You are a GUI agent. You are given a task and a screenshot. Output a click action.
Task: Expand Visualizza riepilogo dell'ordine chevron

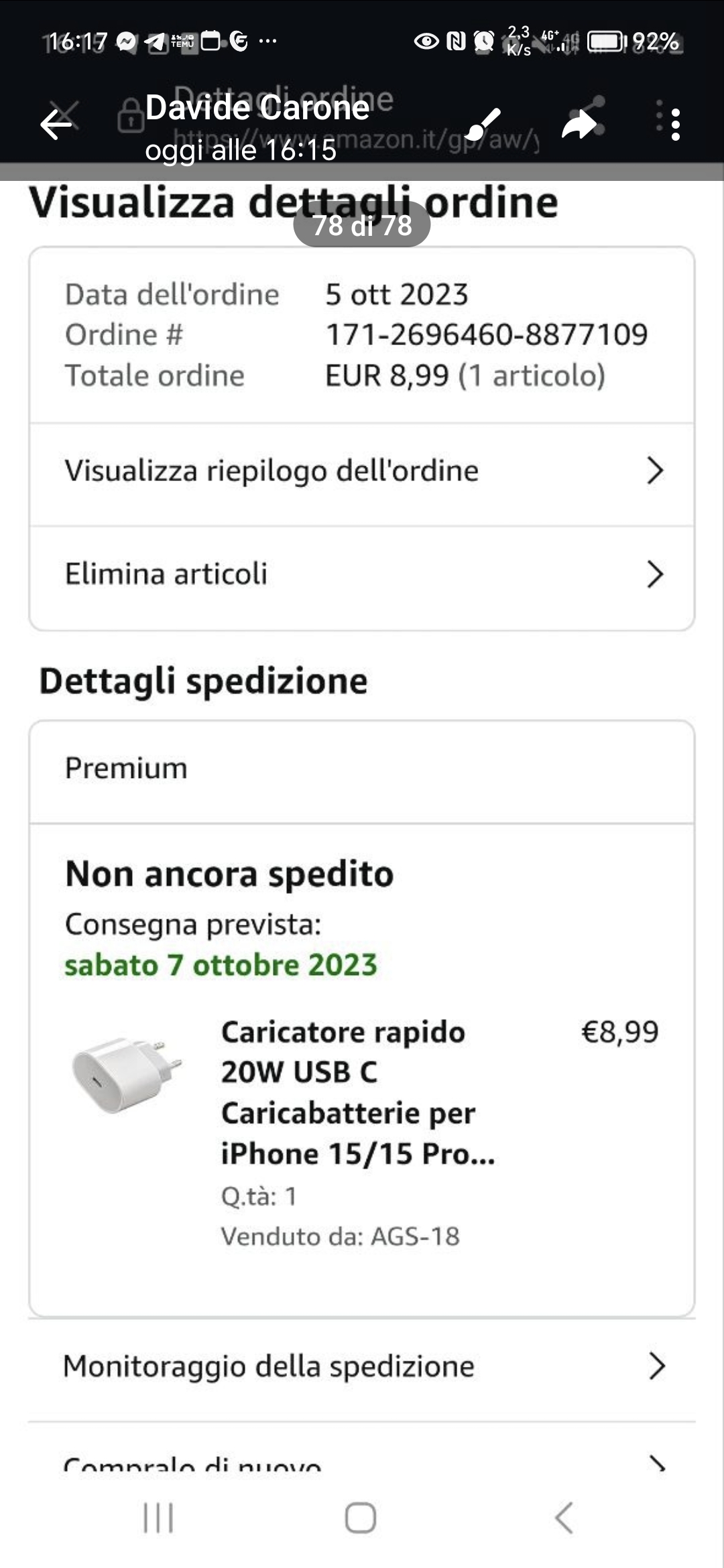(x=655, y=470)
